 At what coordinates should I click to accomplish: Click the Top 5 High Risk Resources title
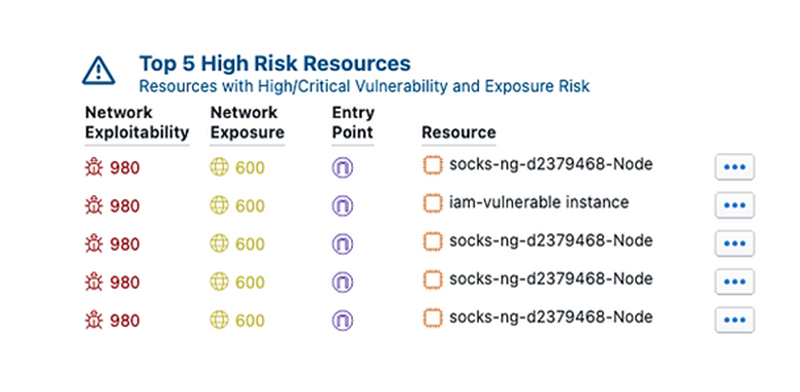[x=275, y=64]
